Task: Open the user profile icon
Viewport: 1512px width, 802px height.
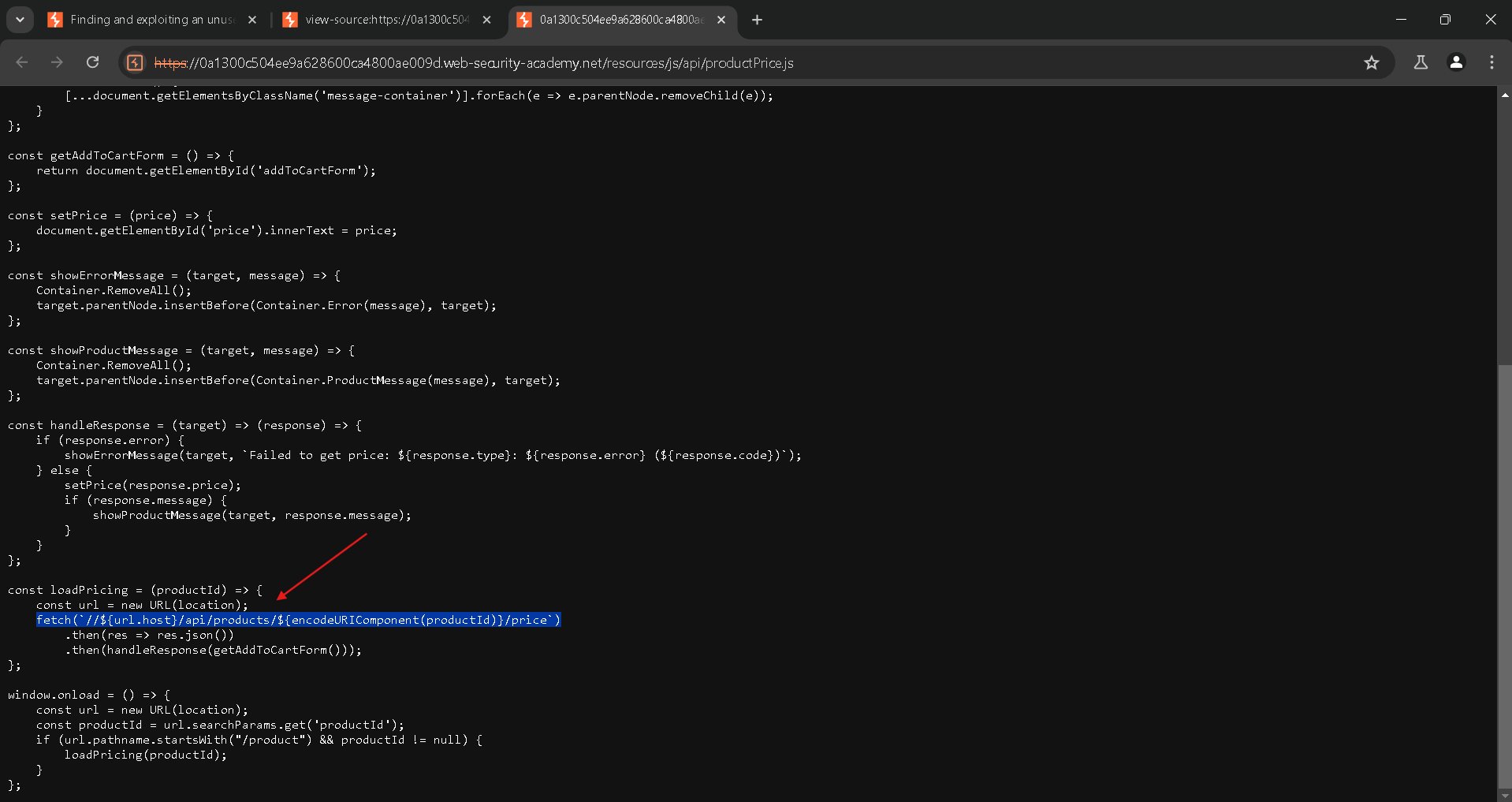Action: pyautogui.click(x=1456, y=62)
